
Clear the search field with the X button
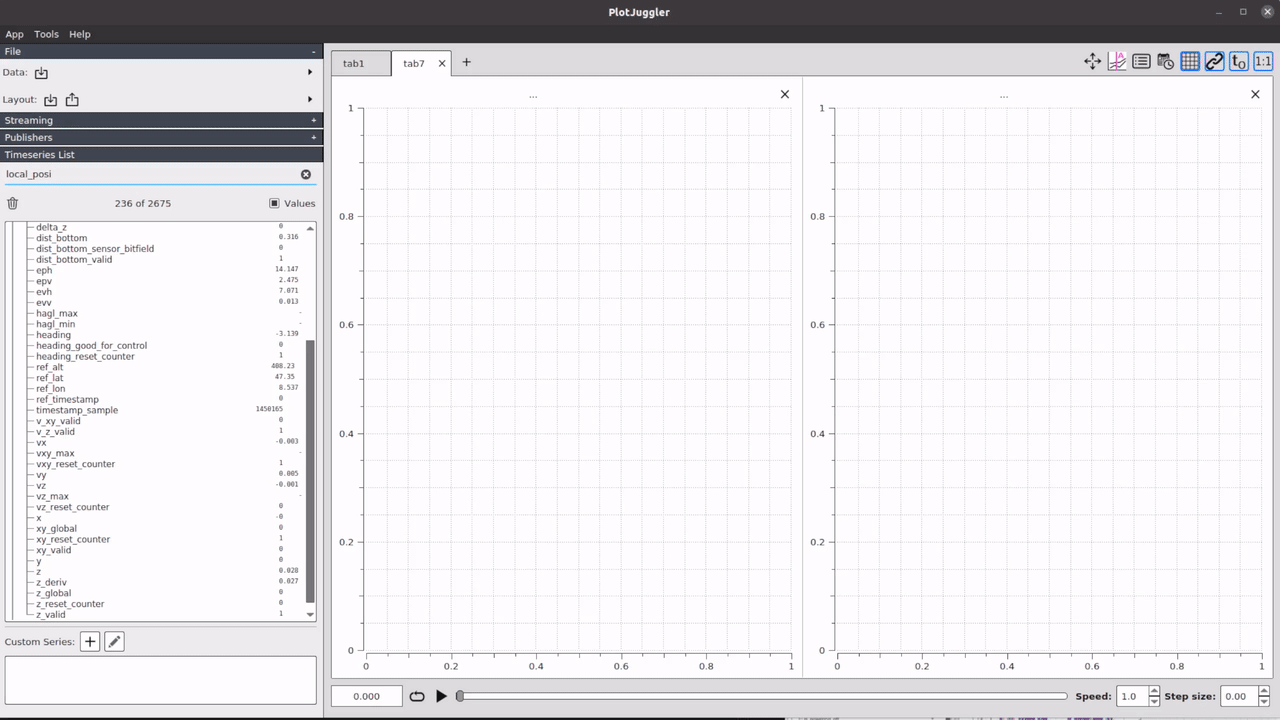pyautogui.click(x=306, y=173)
